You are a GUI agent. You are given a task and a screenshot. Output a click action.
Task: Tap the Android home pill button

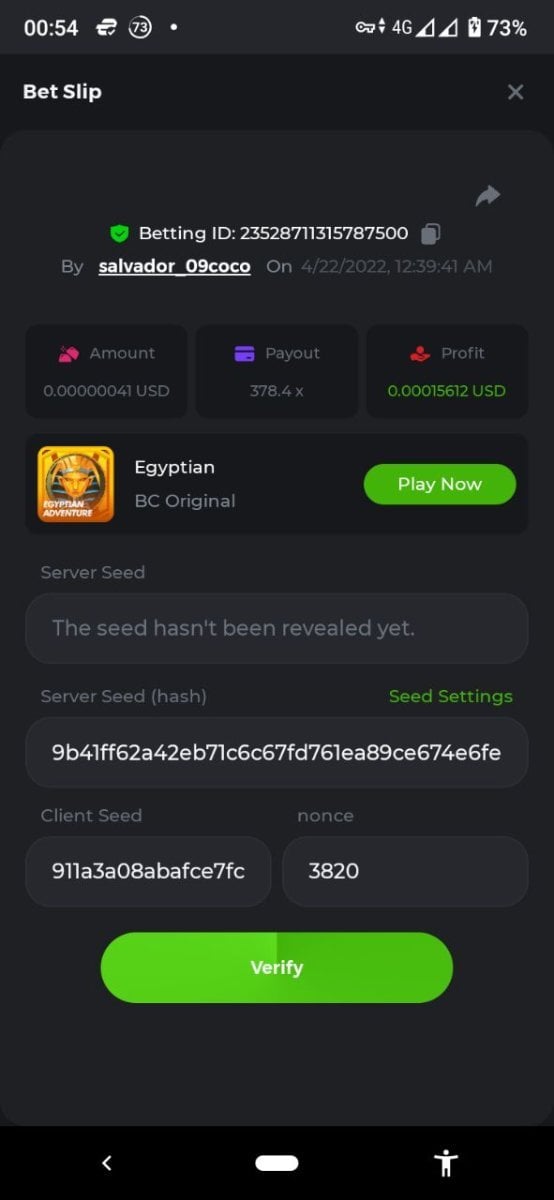click(x=277, y=1163)
